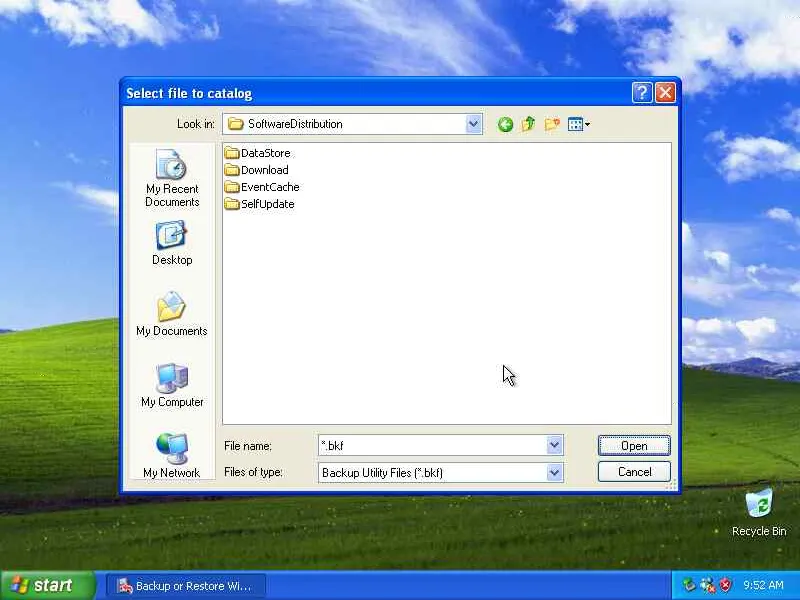Open the View Menu icon dropdown
800x600 pixels.
point(579,124)
